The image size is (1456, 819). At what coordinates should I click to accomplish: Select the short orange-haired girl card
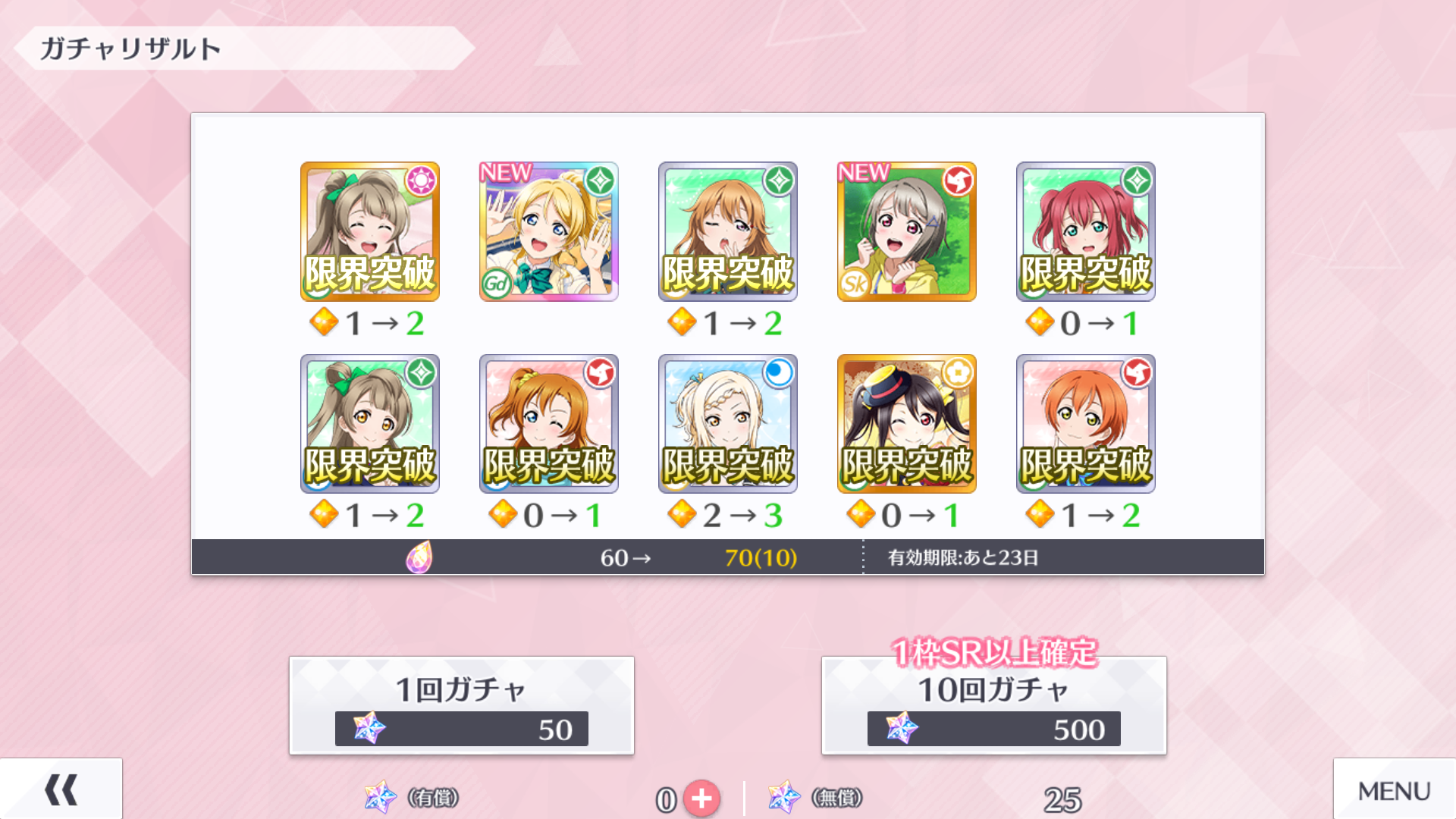click(1086, 424)
